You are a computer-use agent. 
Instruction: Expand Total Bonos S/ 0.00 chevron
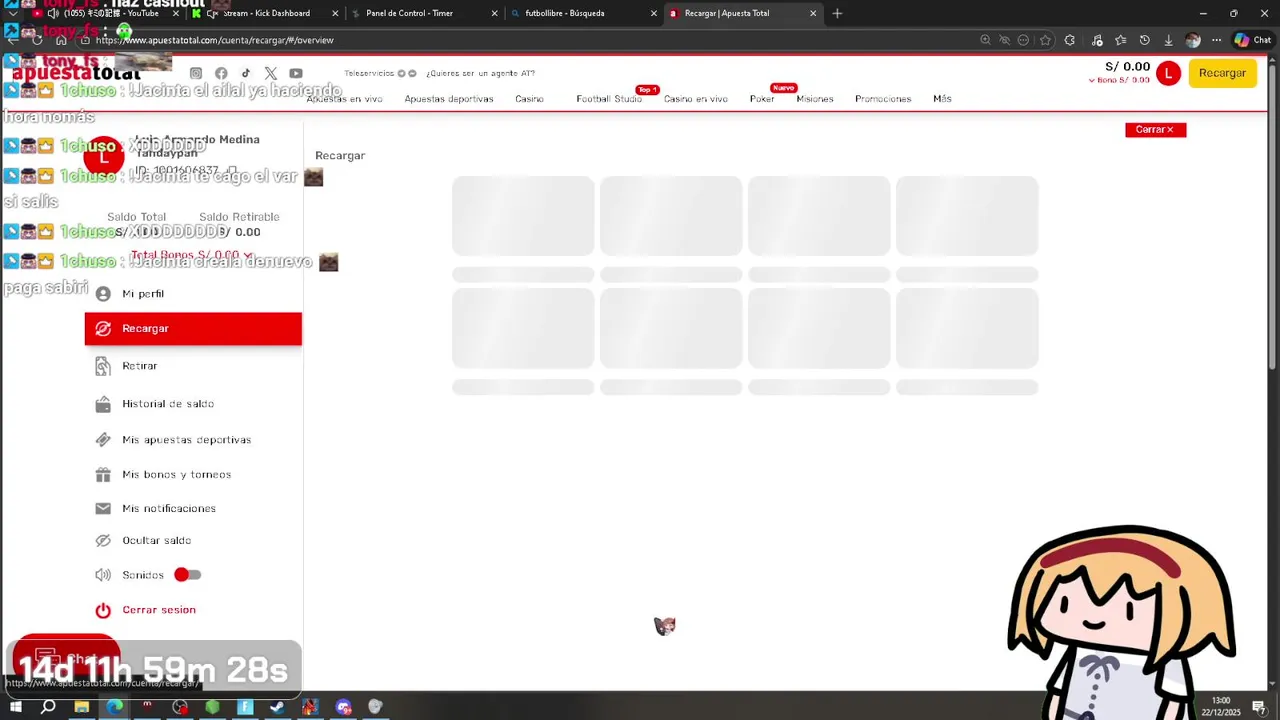pos(248,255)
